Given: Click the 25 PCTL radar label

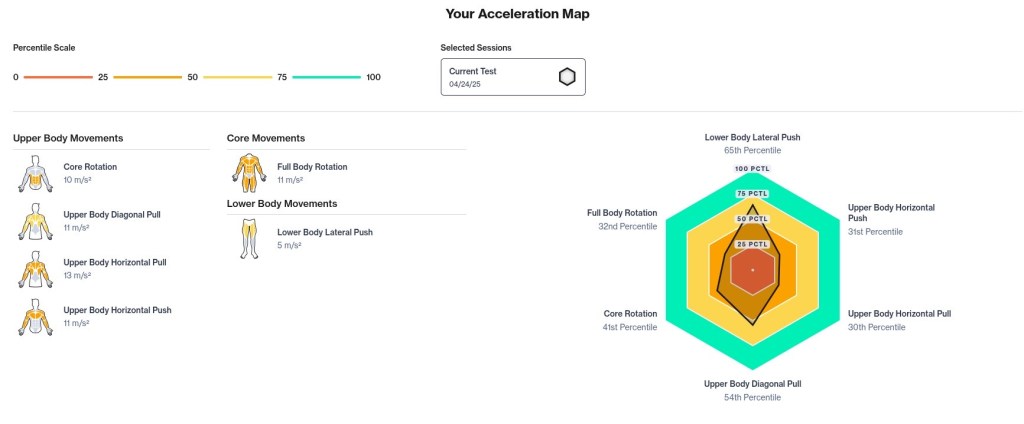Looking at the screenshot, I should pos(752,244).
